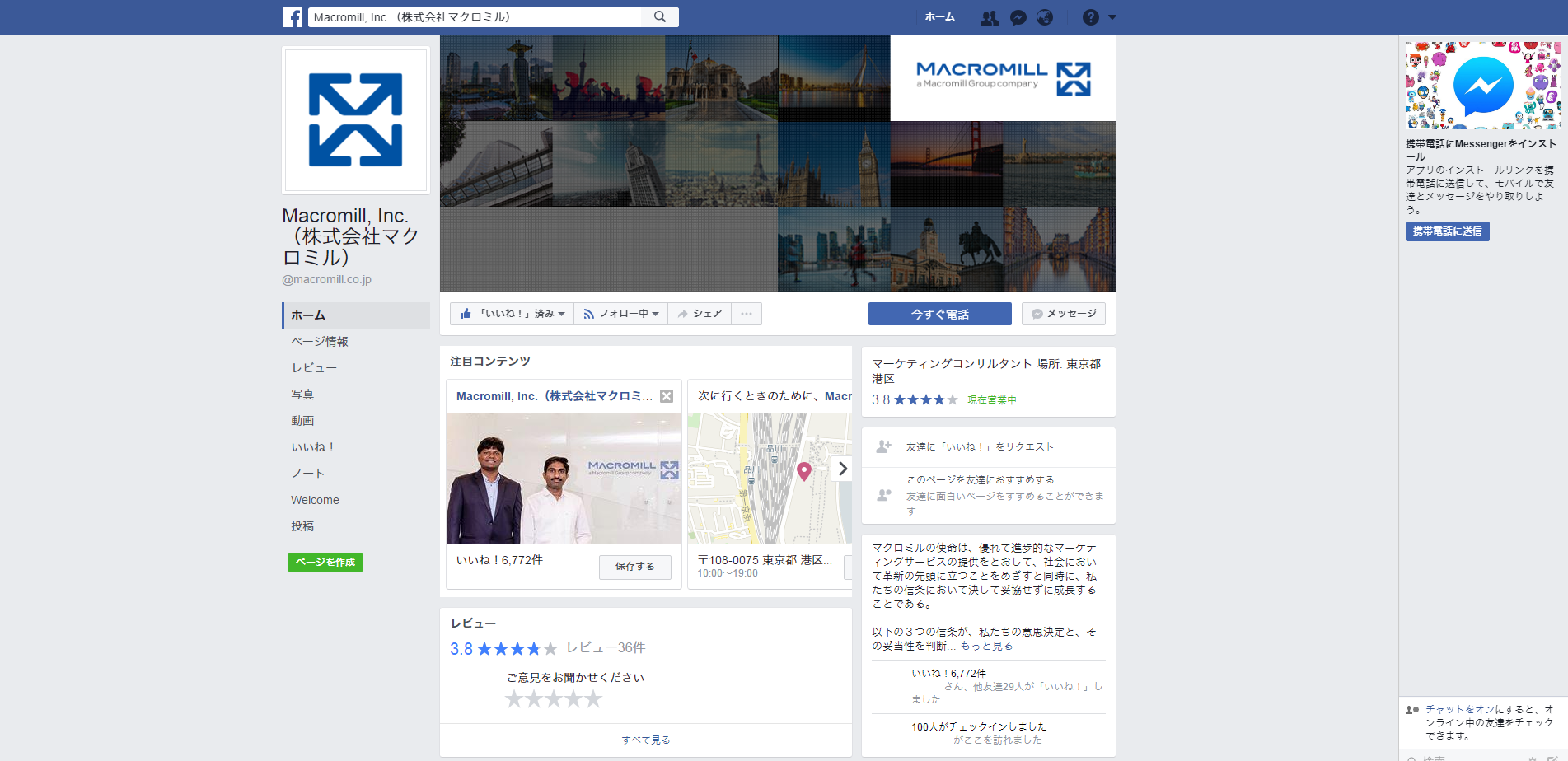1568x761 pixels.
Task: Open 投稿 in the sidebar
Action: point(302,526)
